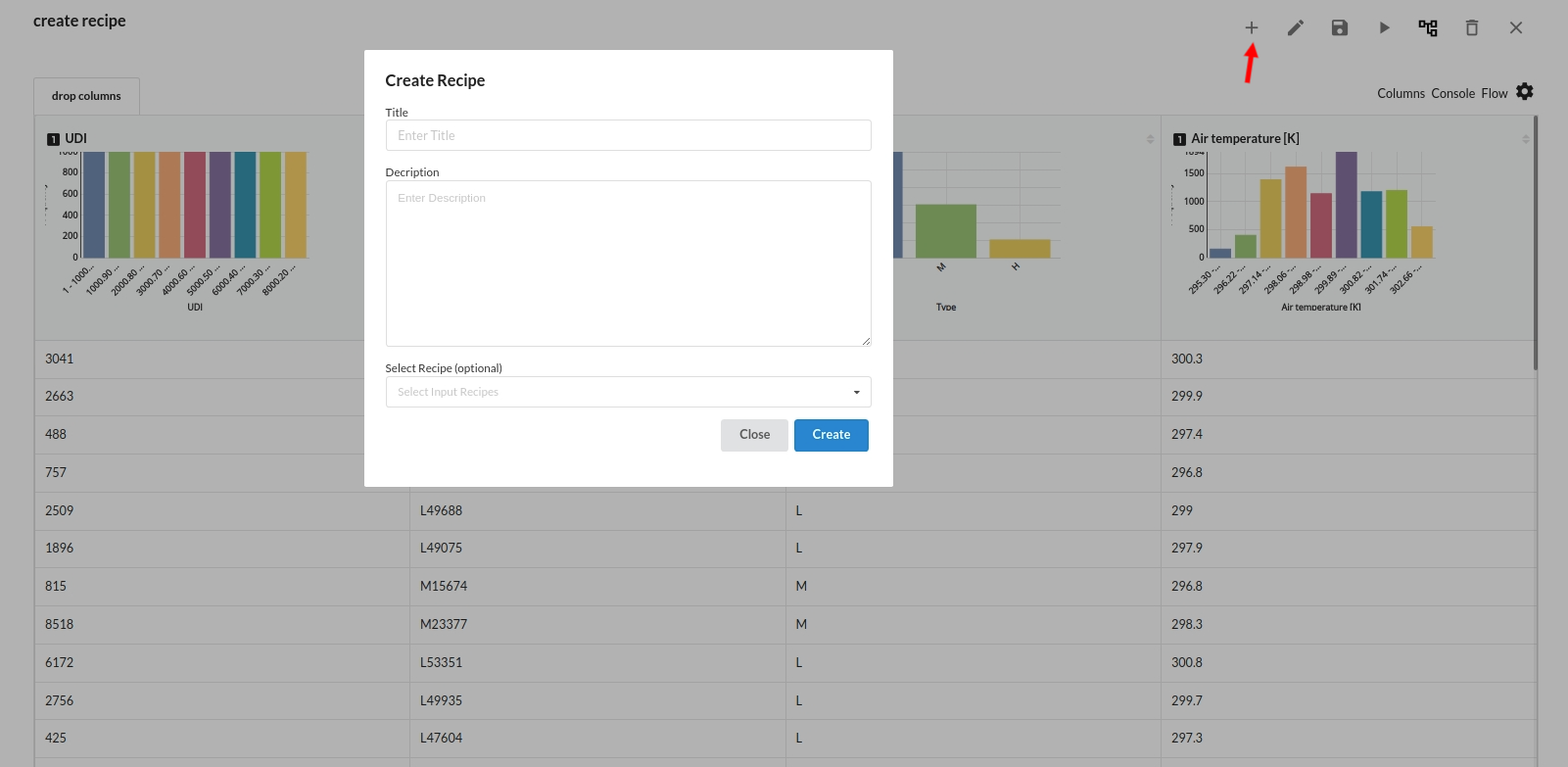Click the cell with value 815
1568x767 pixels.
coord(221,586)
